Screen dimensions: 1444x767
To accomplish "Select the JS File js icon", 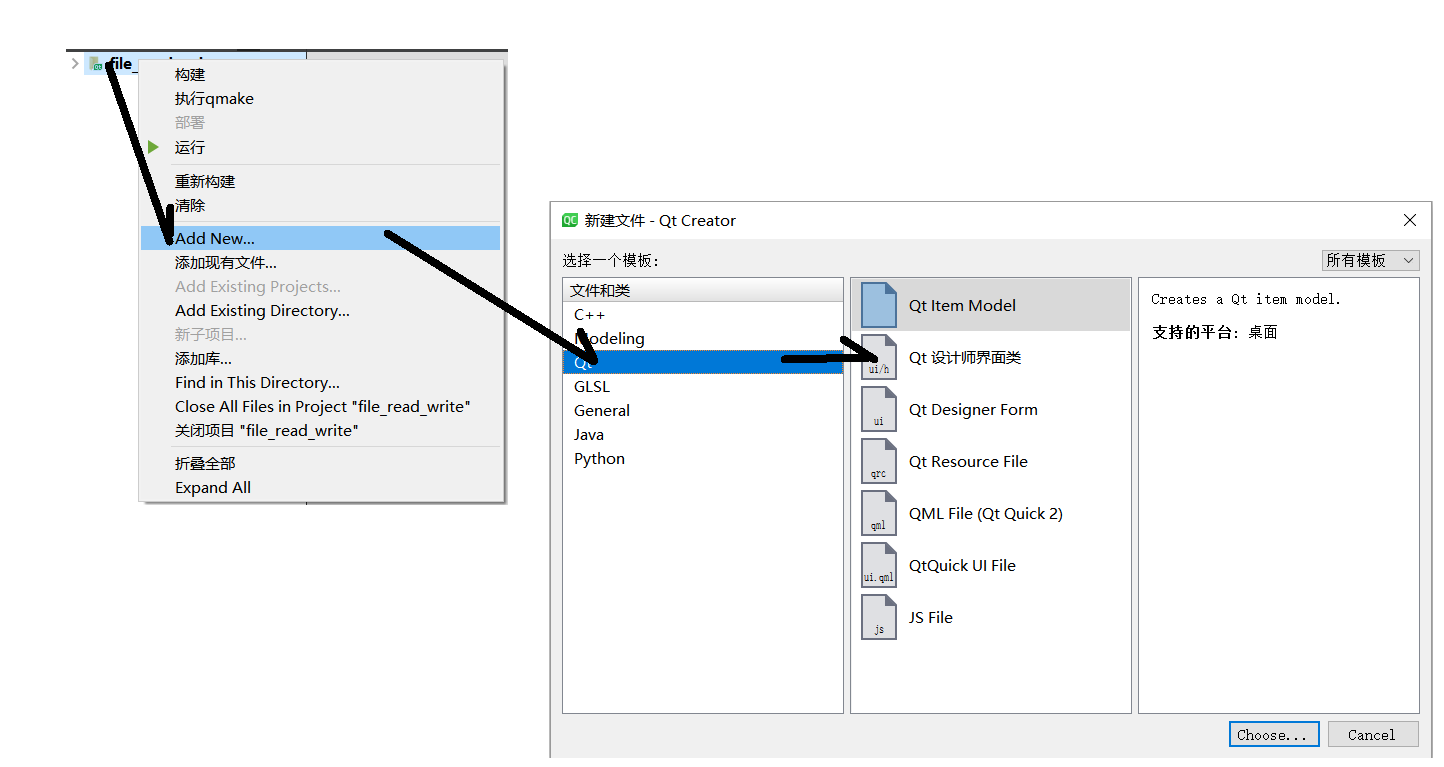I will click(879, 617).
